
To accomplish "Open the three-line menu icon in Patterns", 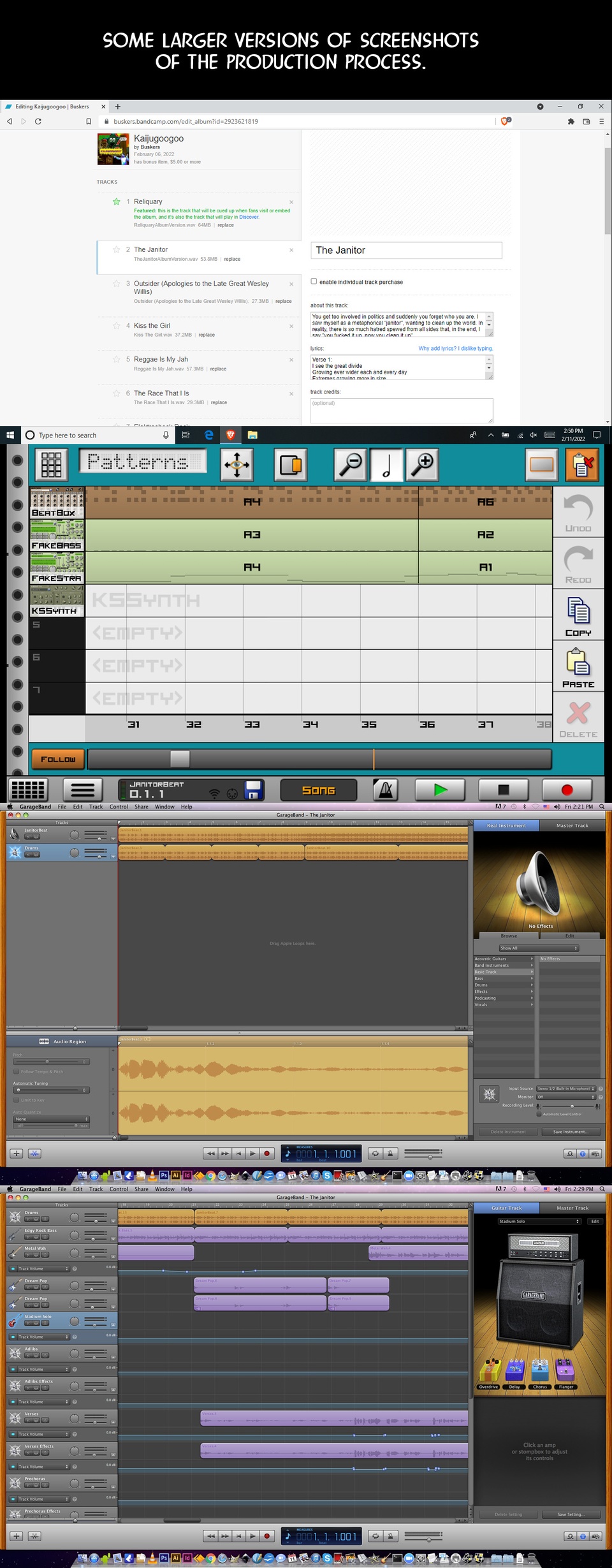I will tap(83, 790).
